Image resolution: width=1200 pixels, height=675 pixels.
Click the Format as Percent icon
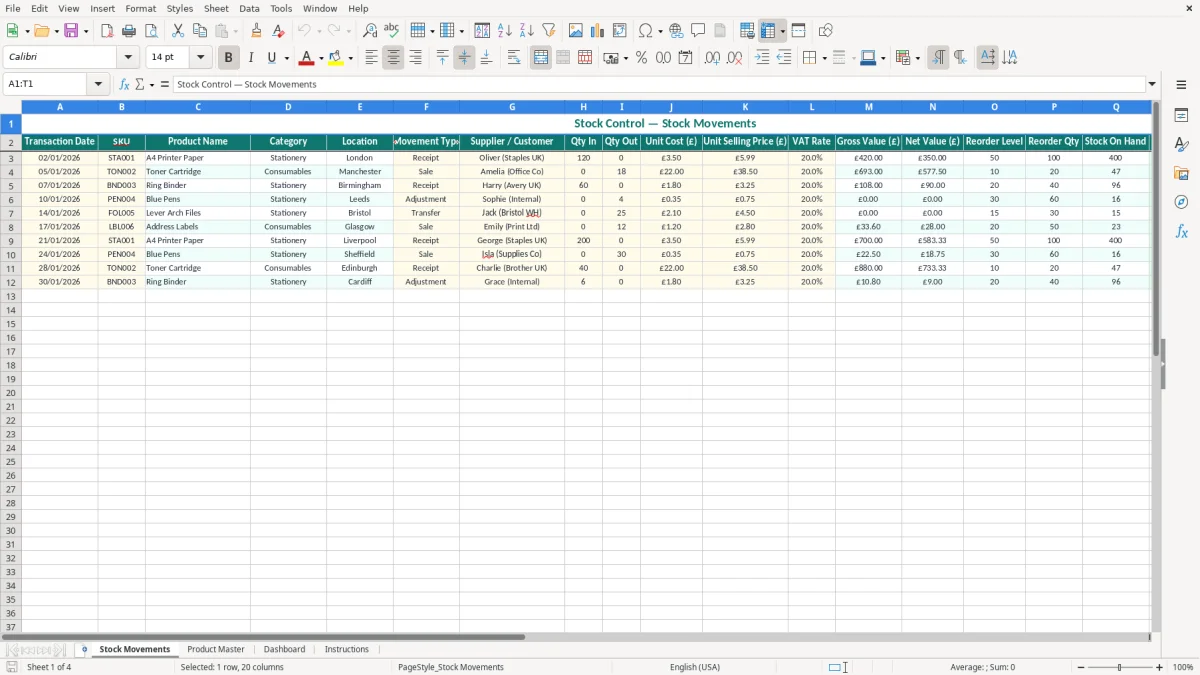(x=641, y=58)
